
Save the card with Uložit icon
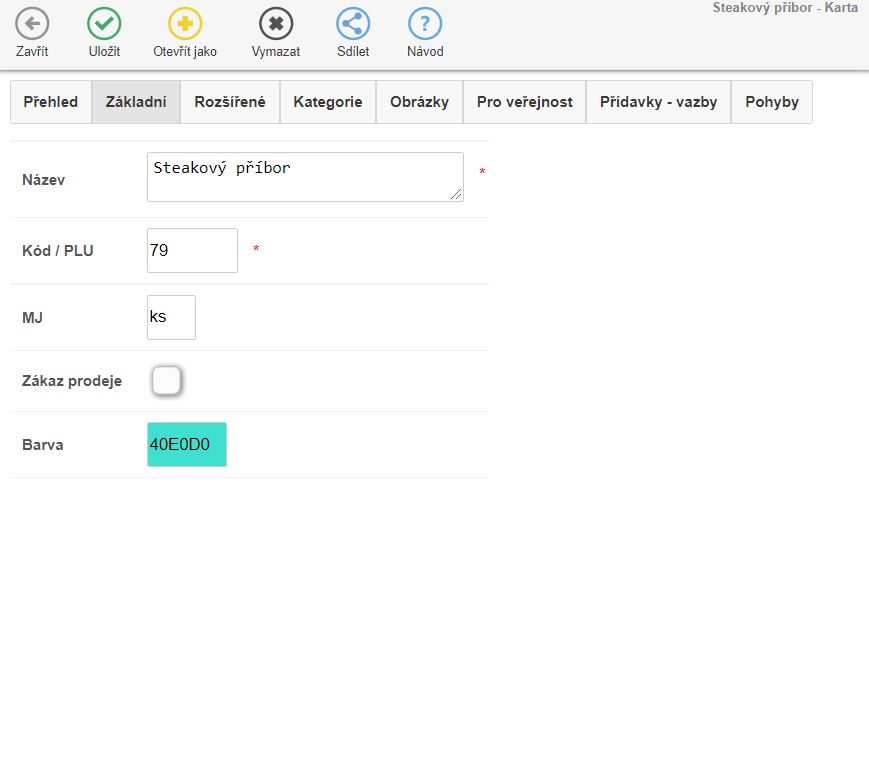click(x=104, y=24)
